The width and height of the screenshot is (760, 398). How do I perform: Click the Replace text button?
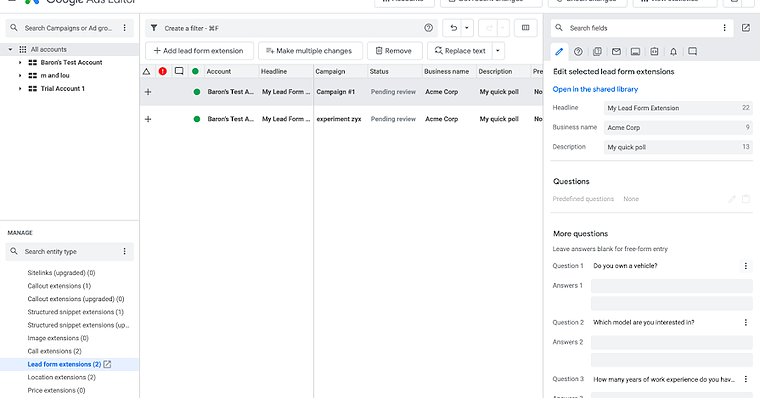[460, 51]
